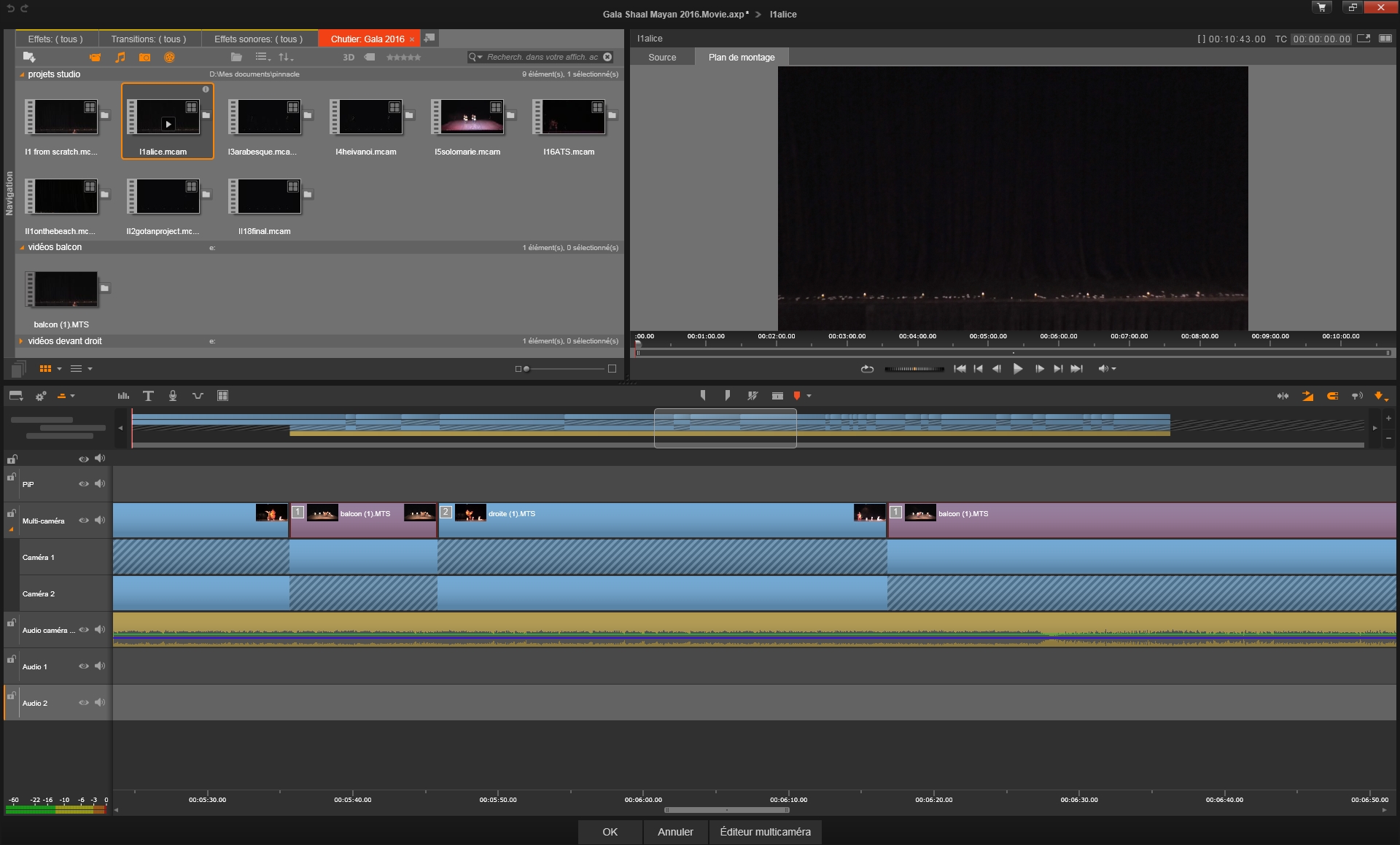1400x845 pixels.
Task: Select the I1 from scratch.mcam thumbnail
Action: [x=62, y=117]
